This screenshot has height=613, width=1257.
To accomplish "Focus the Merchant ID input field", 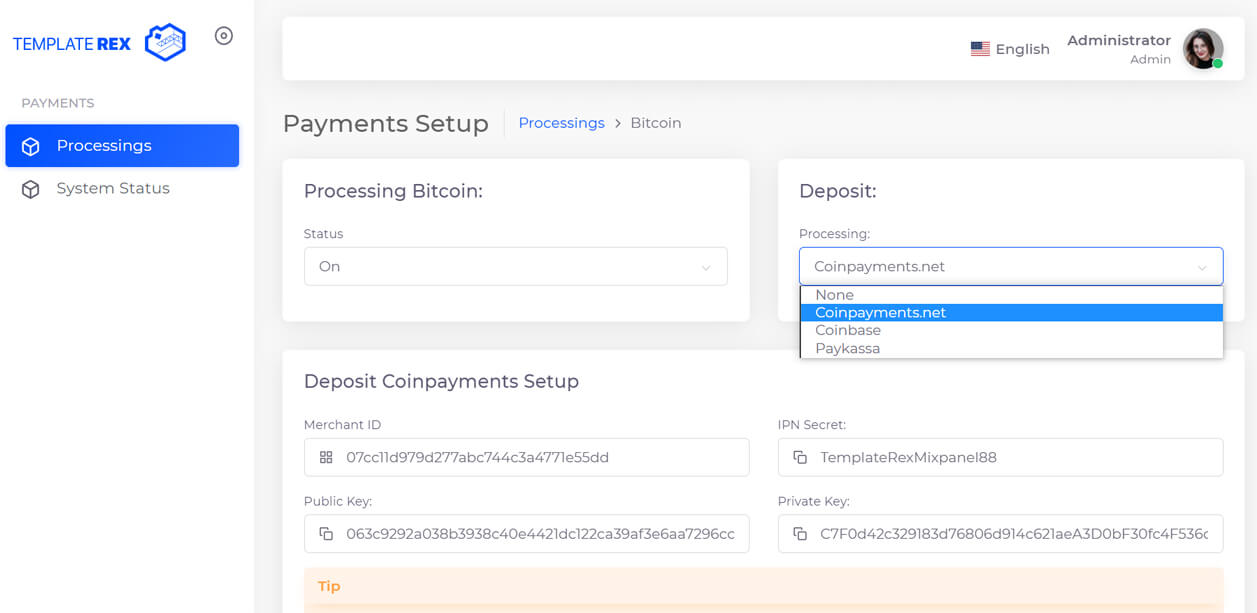I will [x=526, y=457].
